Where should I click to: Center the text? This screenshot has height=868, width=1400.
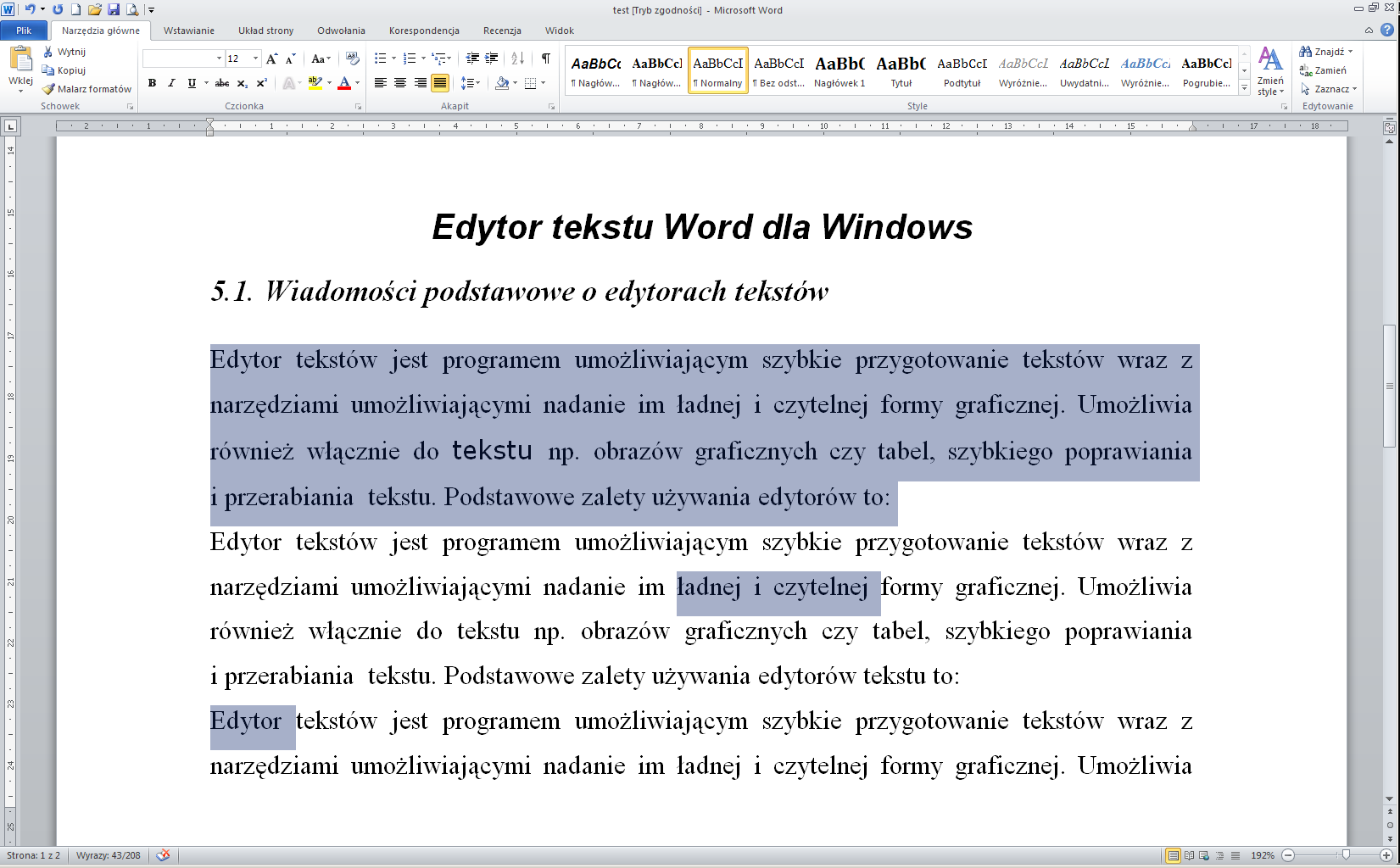pyautogui.click(x=400, y=83)
